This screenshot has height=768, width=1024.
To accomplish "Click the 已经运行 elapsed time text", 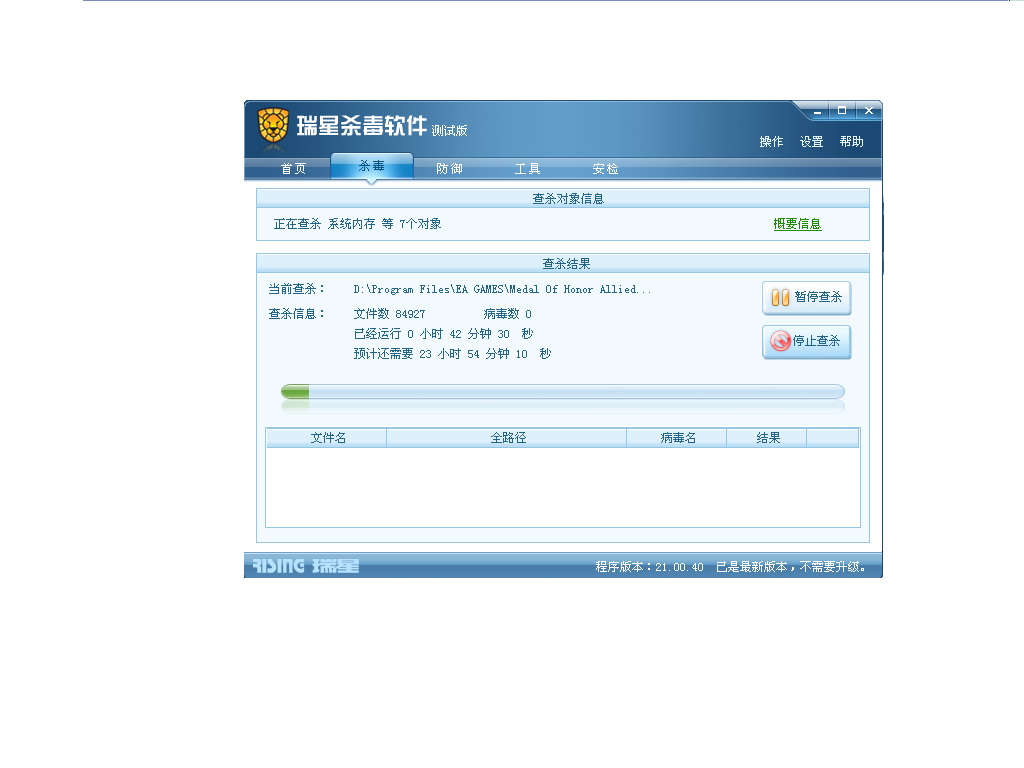I will pyautogui.click(x=443, y=334).
